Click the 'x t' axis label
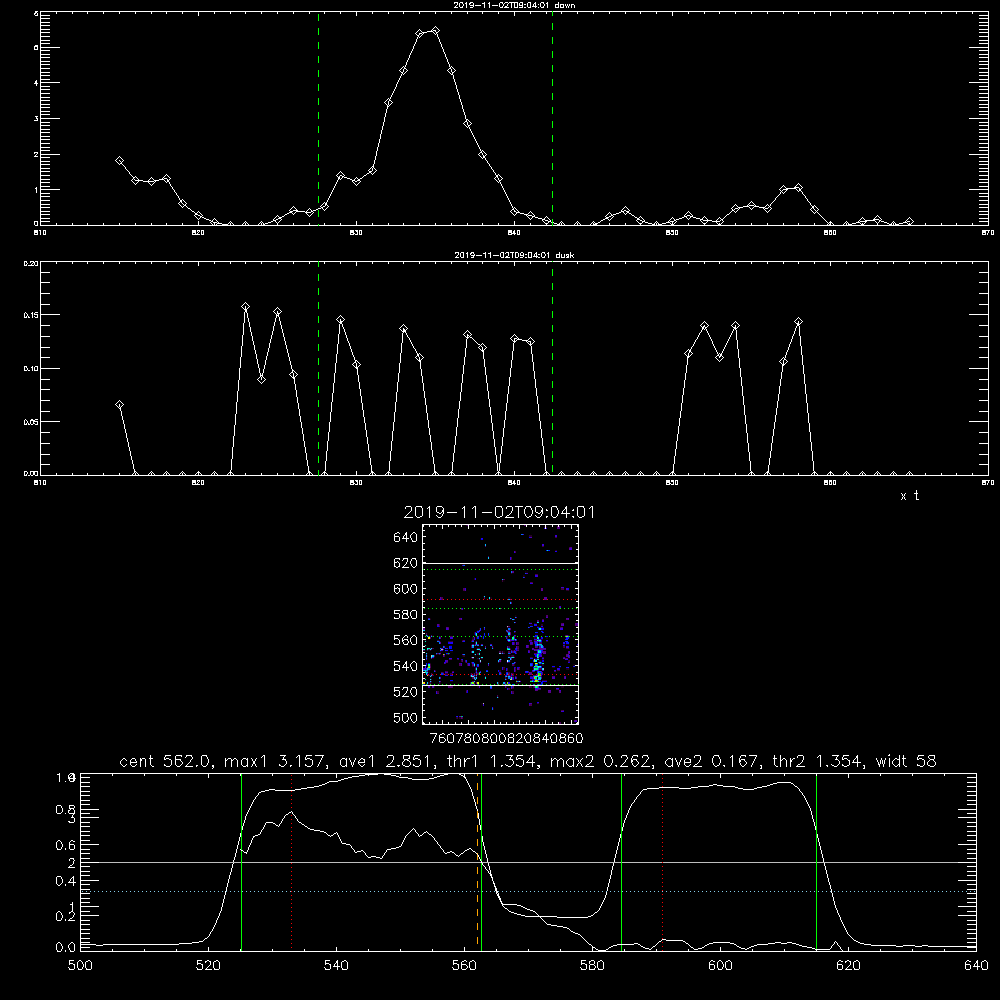 (x=909, y=496)
